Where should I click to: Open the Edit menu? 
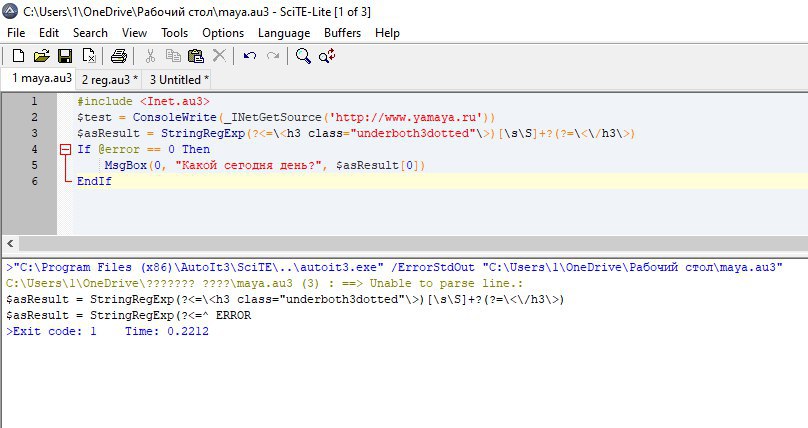click(x=49, y=33)
